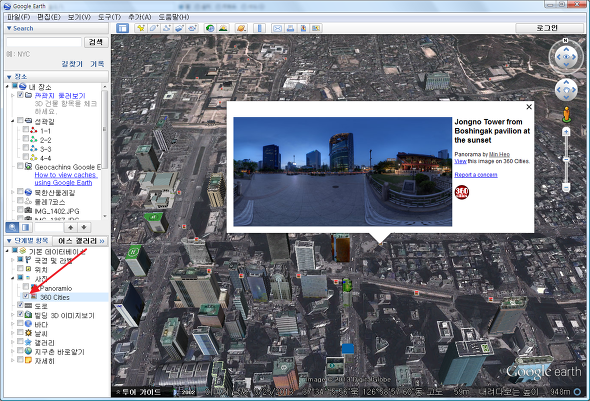Add an image overlay from the toolbar
Image resolution: width=590 pixels, height=401 pixels.
point(179,28)
